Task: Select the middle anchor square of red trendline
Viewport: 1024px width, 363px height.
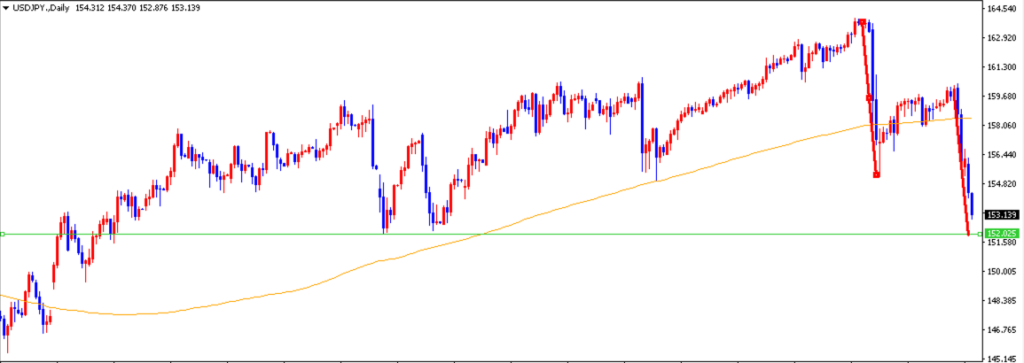Action: click(869, 98)
